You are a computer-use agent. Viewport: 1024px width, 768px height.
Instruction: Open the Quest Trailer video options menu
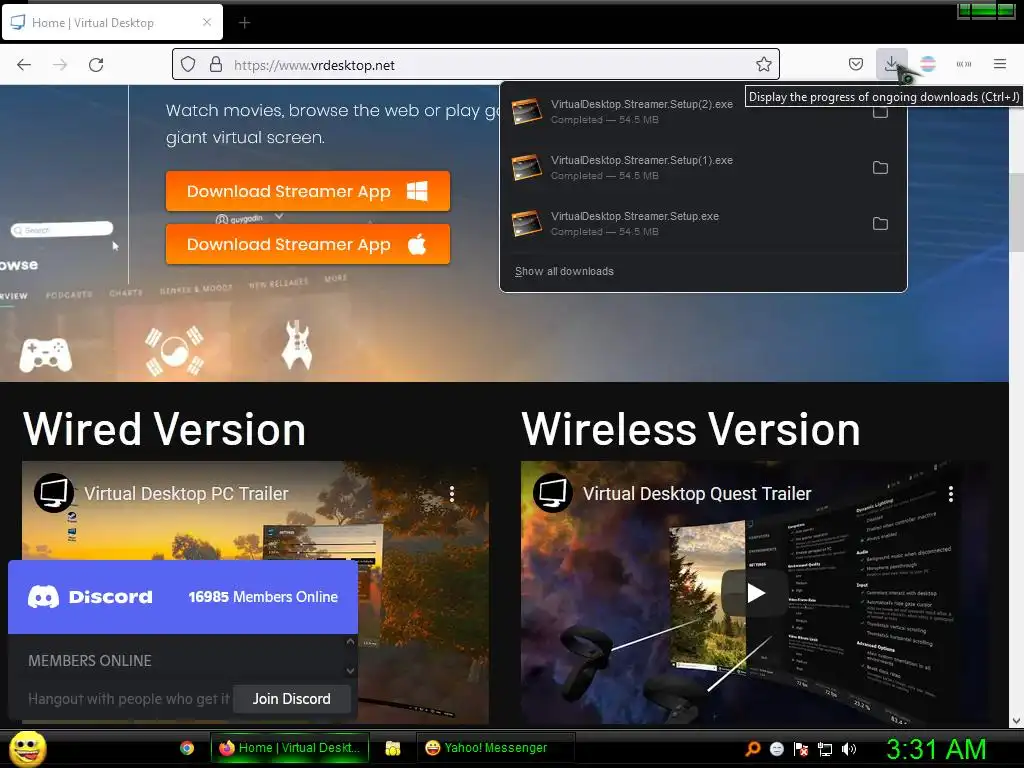(951, 494)
